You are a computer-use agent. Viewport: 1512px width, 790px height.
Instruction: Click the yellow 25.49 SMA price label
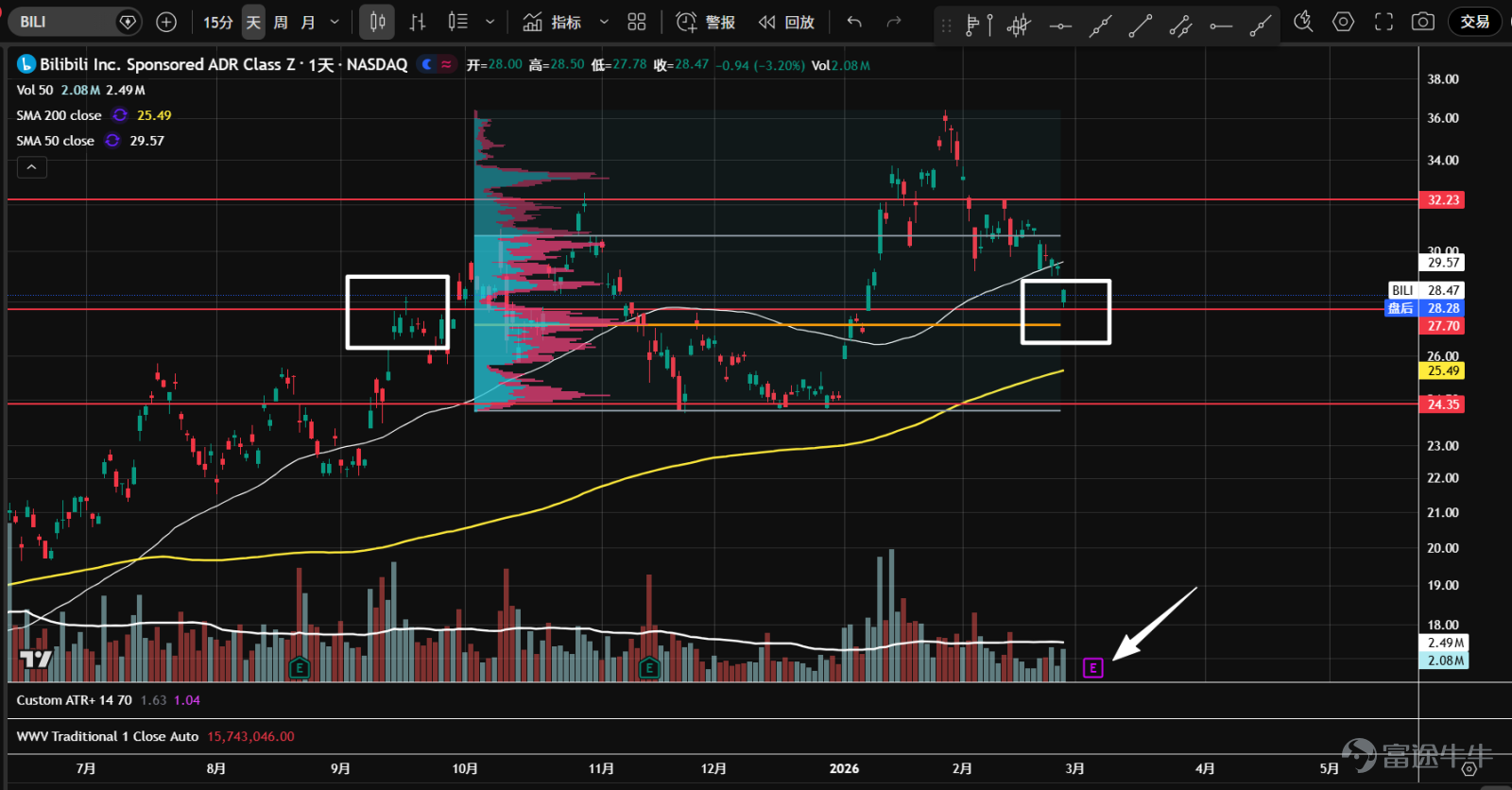point(1442,370)
